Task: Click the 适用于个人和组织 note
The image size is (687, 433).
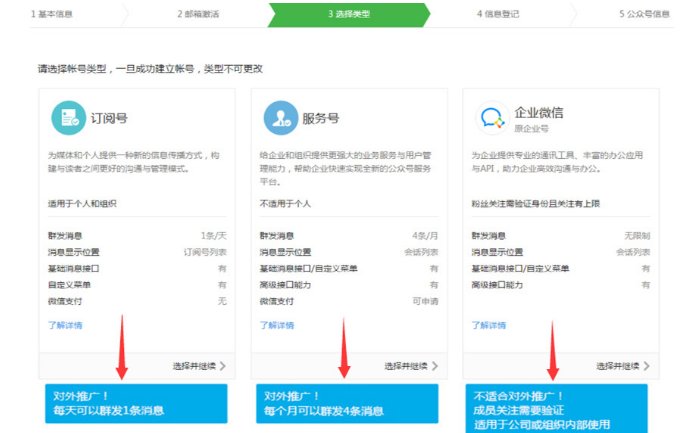Action: [x=82, y=204]
